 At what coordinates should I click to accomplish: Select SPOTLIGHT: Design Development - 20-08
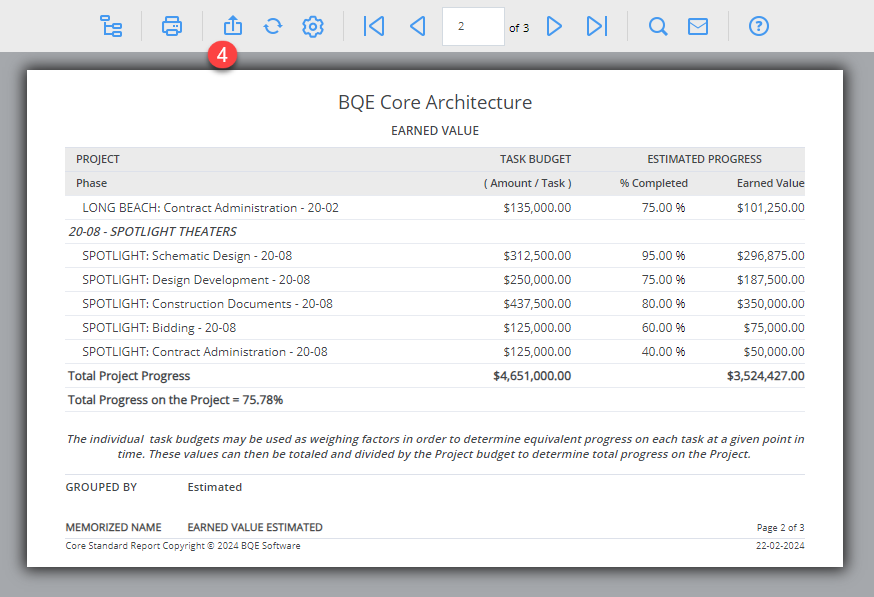196,280
